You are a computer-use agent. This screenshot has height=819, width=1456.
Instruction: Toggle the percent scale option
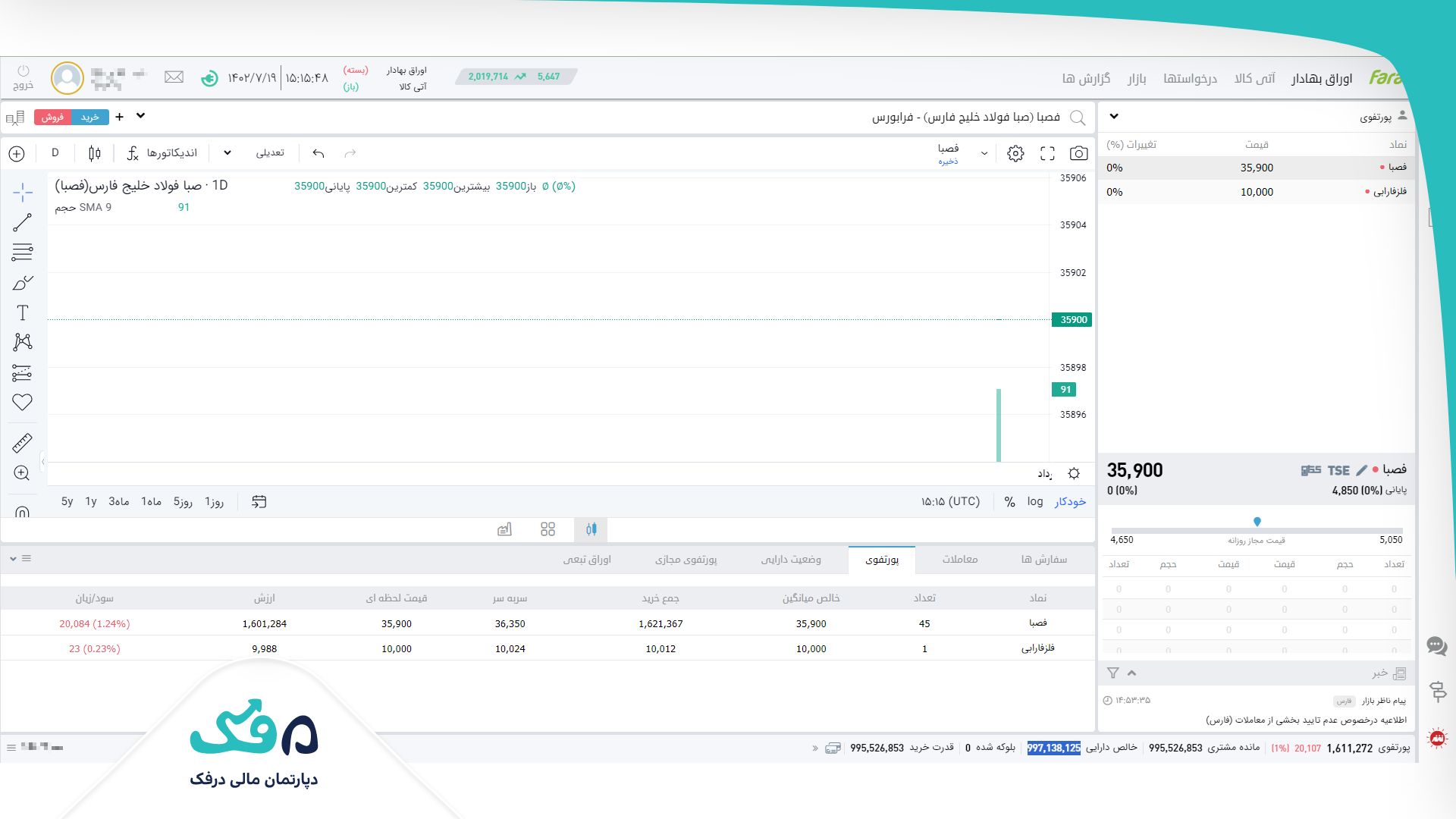coord(1009,502)
